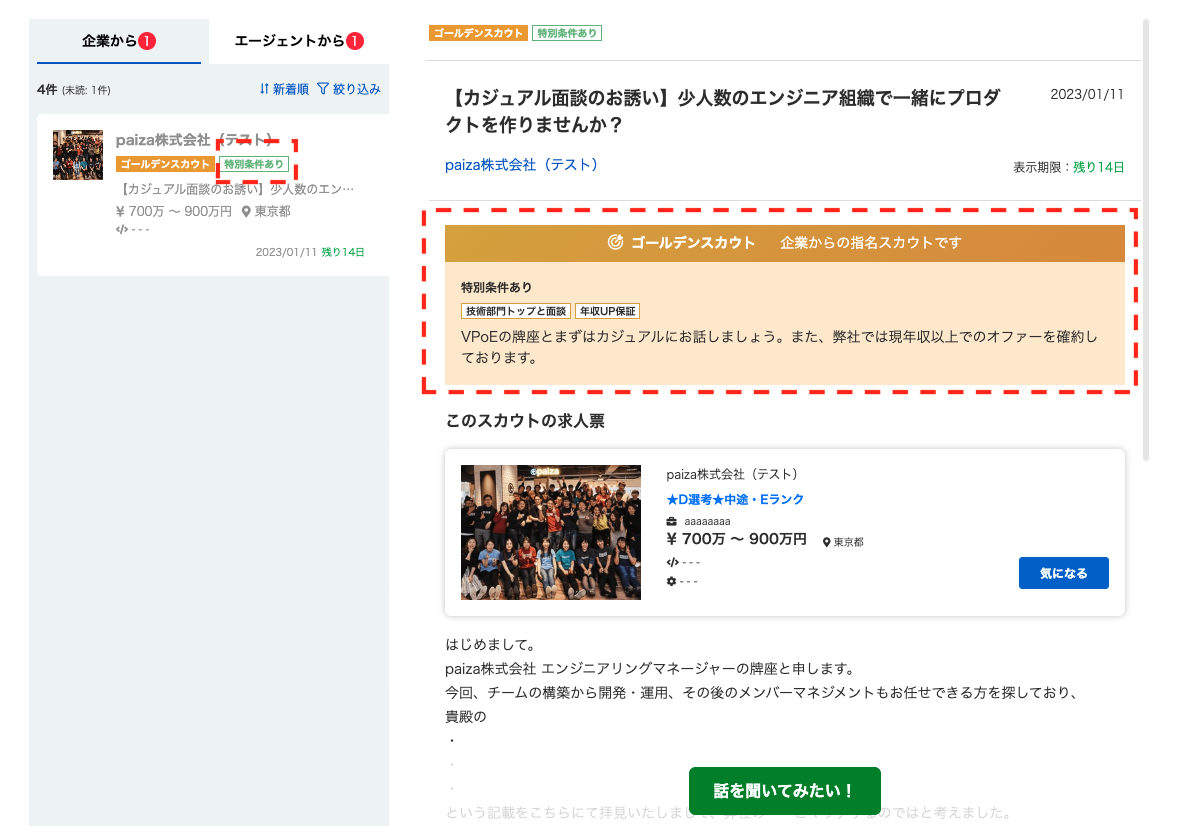This screenshot has height=826, width=1179.
Task: Click the funnel filter icon
Action: 323,89
